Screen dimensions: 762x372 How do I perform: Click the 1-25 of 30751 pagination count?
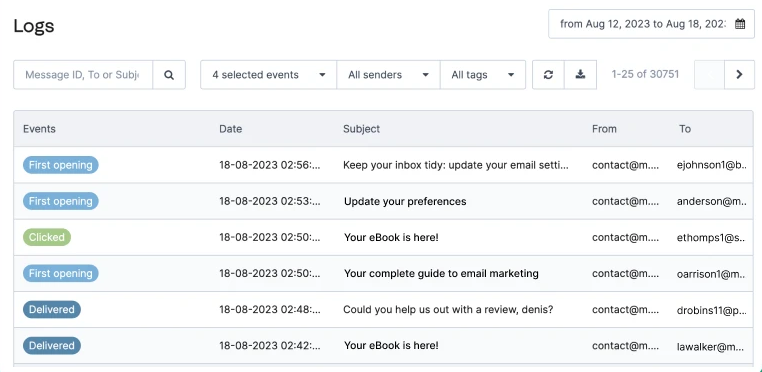click(645, 74)
